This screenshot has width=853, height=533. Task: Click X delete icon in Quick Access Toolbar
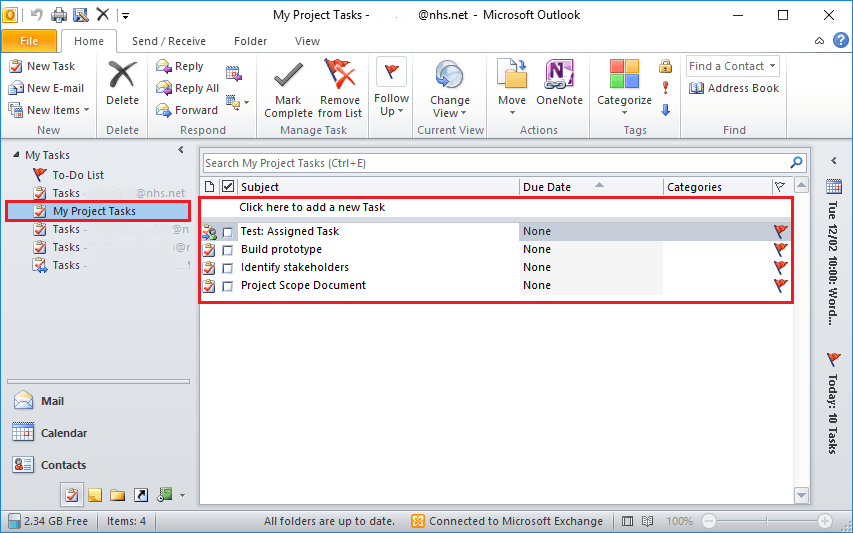tap(103, 14)
